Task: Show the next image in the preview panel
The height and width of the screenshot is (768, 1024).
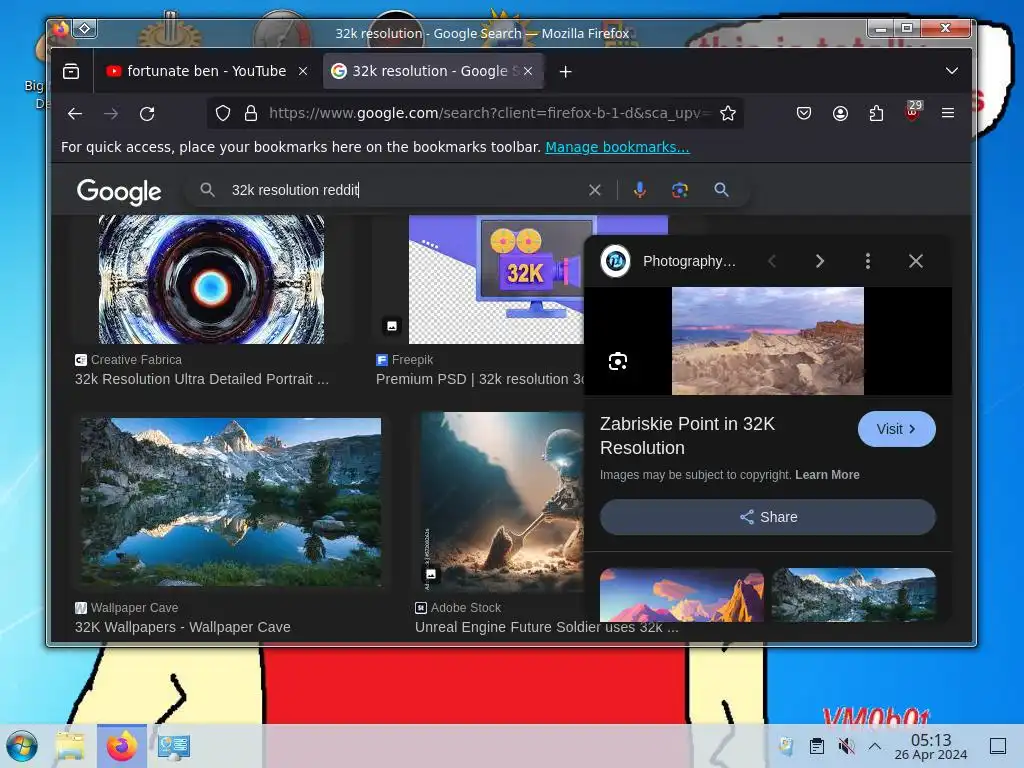Action: point(820,261)
